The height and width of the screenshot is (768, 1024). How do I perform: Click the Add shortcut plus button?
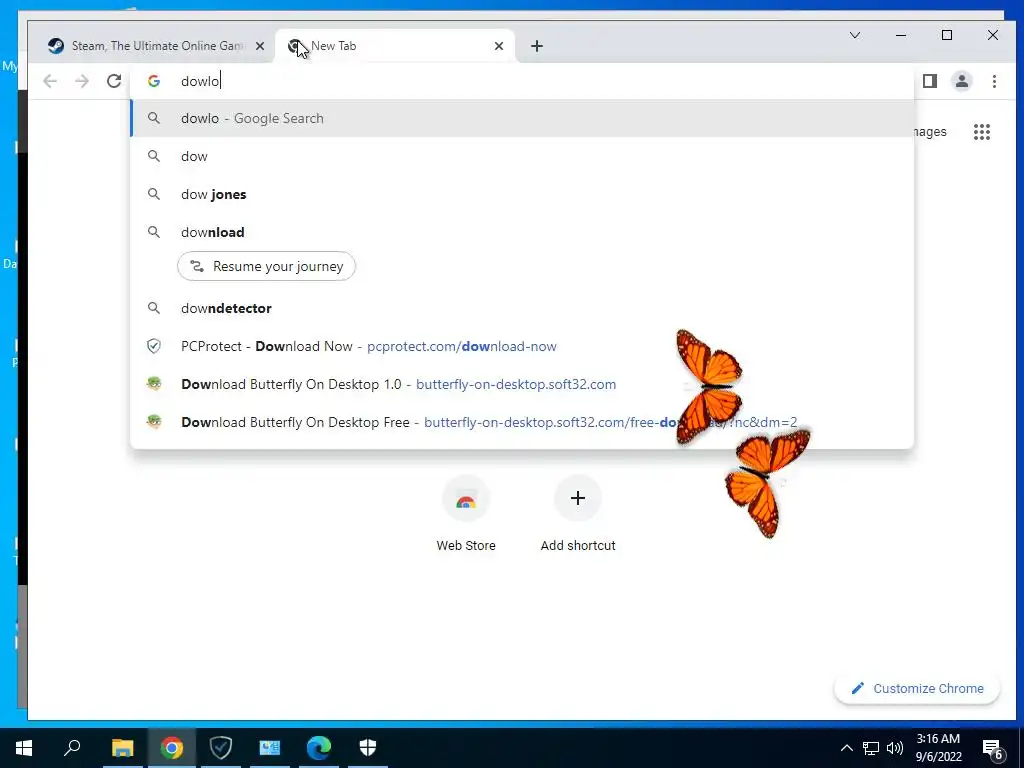[578, 498]
